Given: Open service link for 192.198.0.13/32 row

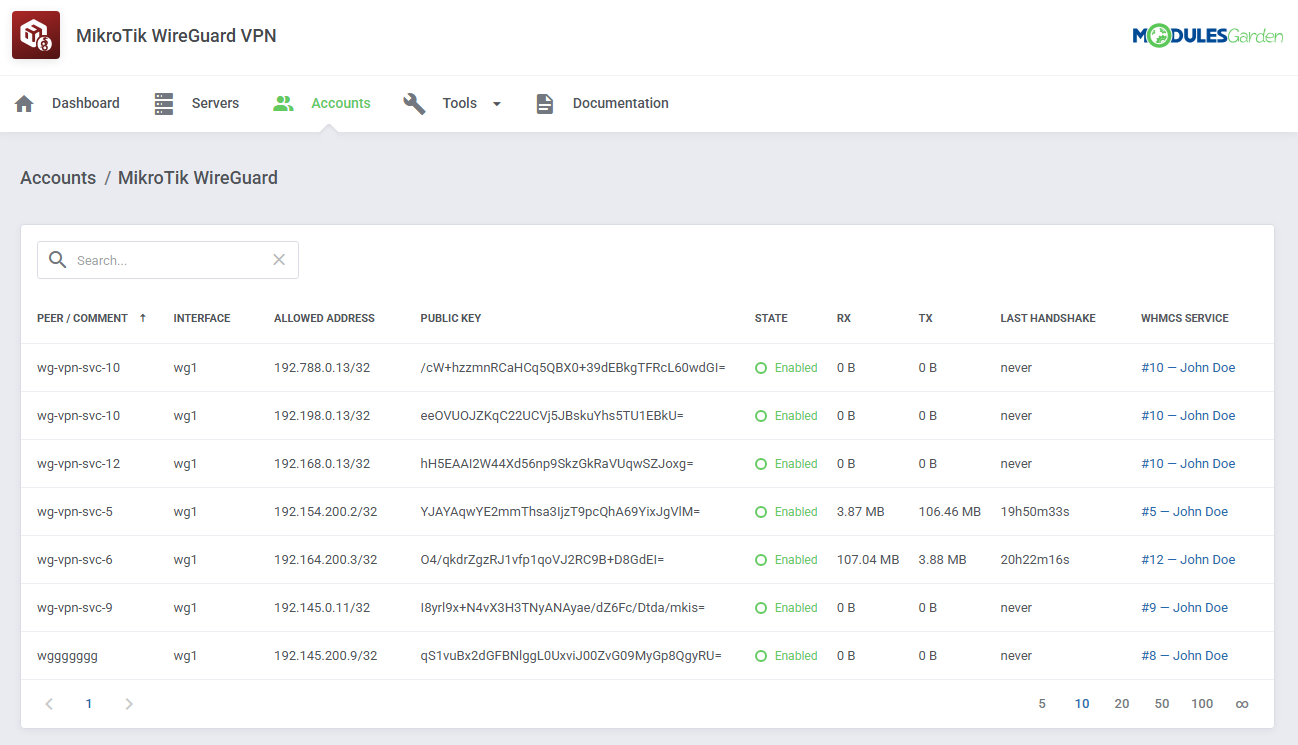Looking at the screenshot, I should [1188, 416].
